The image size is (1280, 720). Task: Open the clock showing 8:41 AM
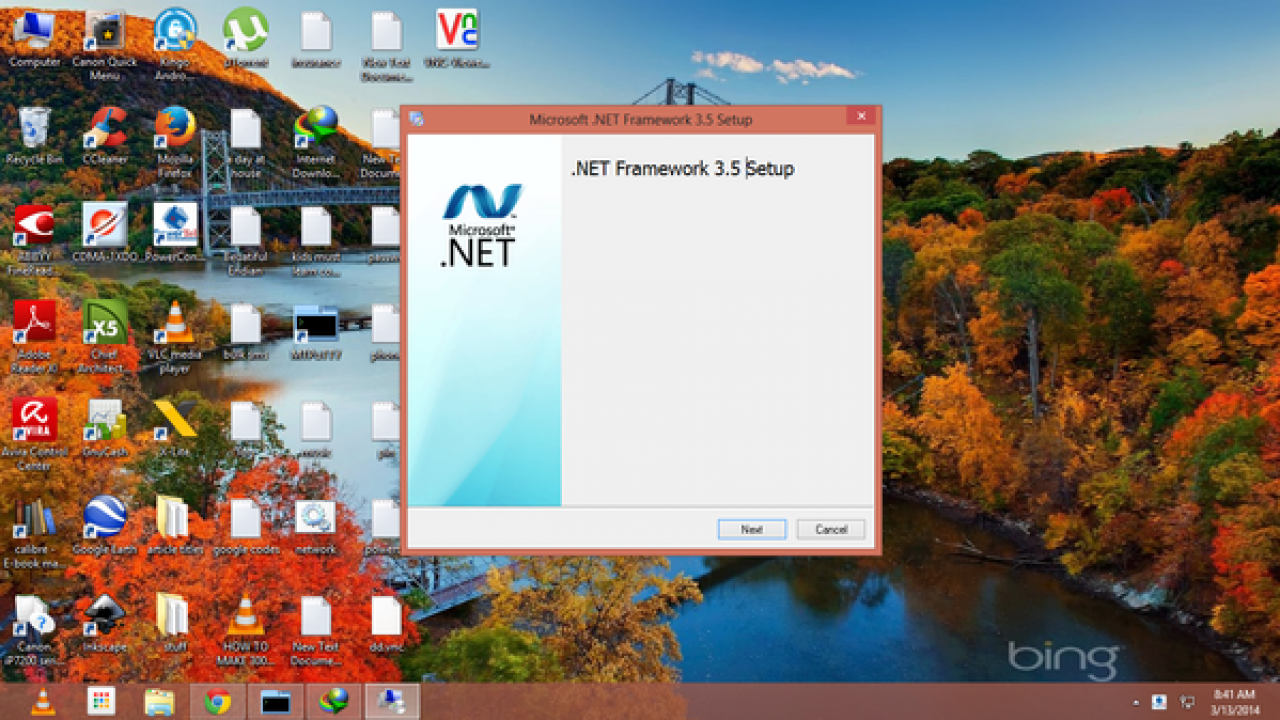tap(1234, 702)
